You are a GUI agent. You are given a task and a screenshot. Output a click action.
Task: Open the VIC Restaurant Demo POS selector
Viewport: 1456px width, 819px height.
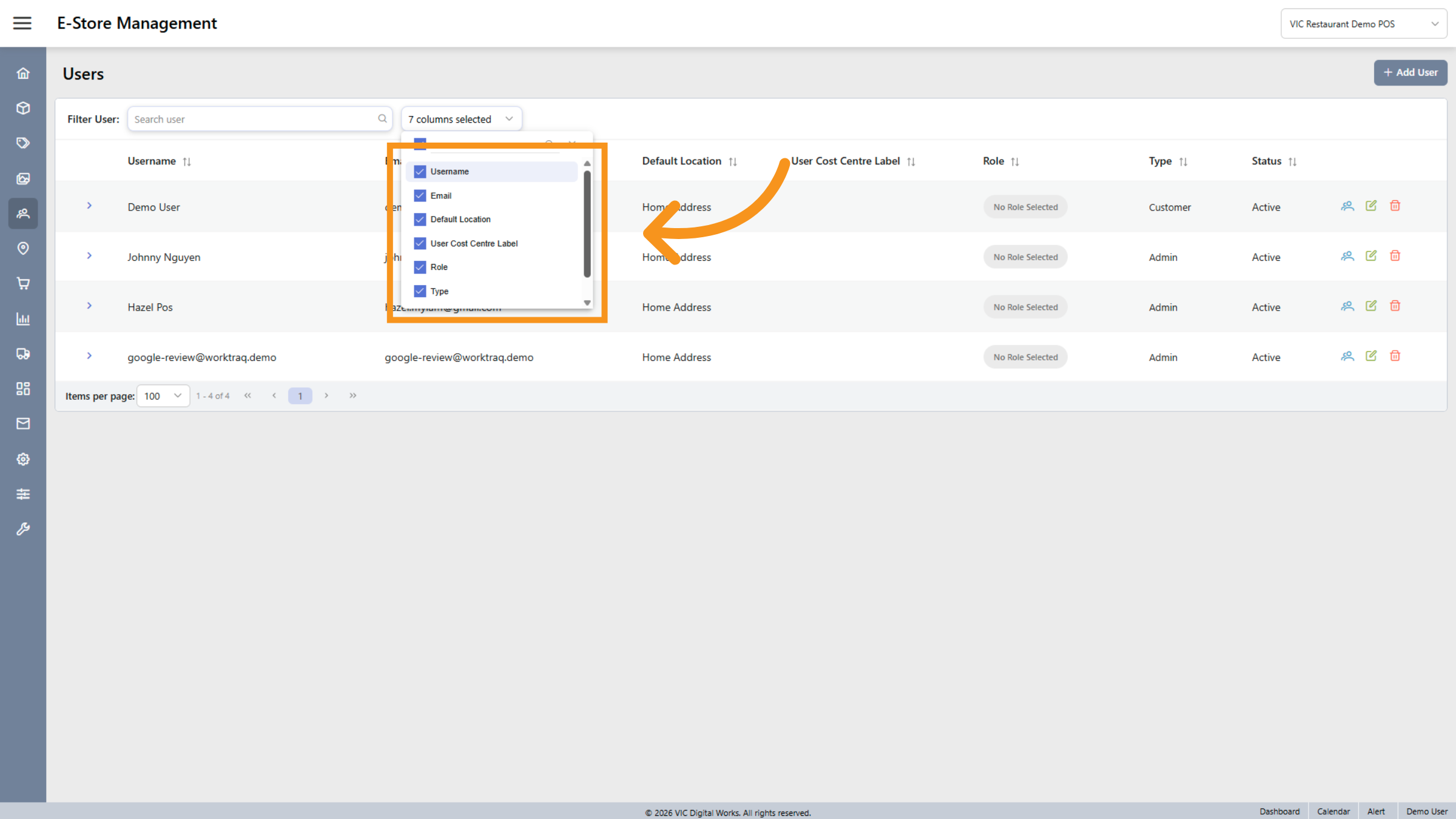click(x=1364, y=23)
